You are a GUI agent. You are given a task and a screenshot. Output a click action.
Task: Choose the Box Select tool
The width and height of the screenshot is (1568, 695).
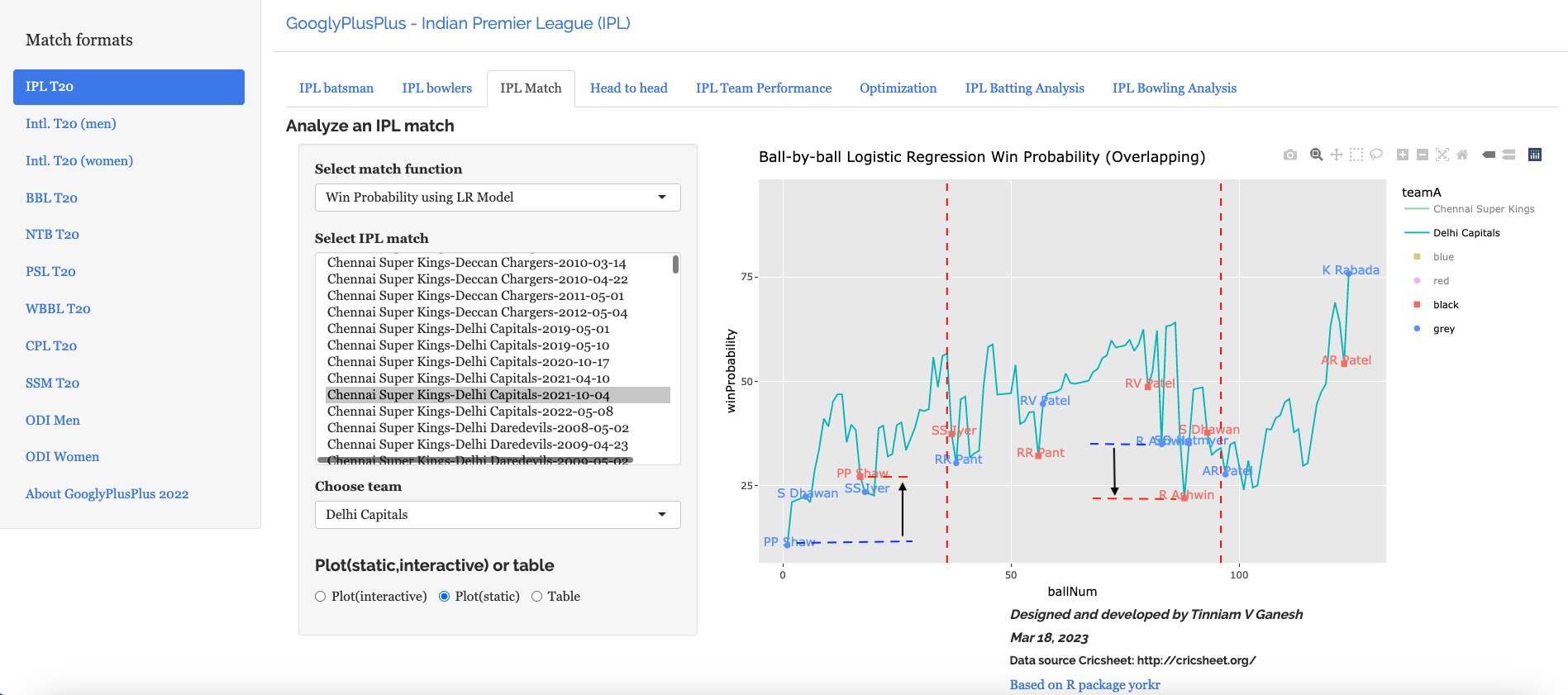coord(1356,155)
